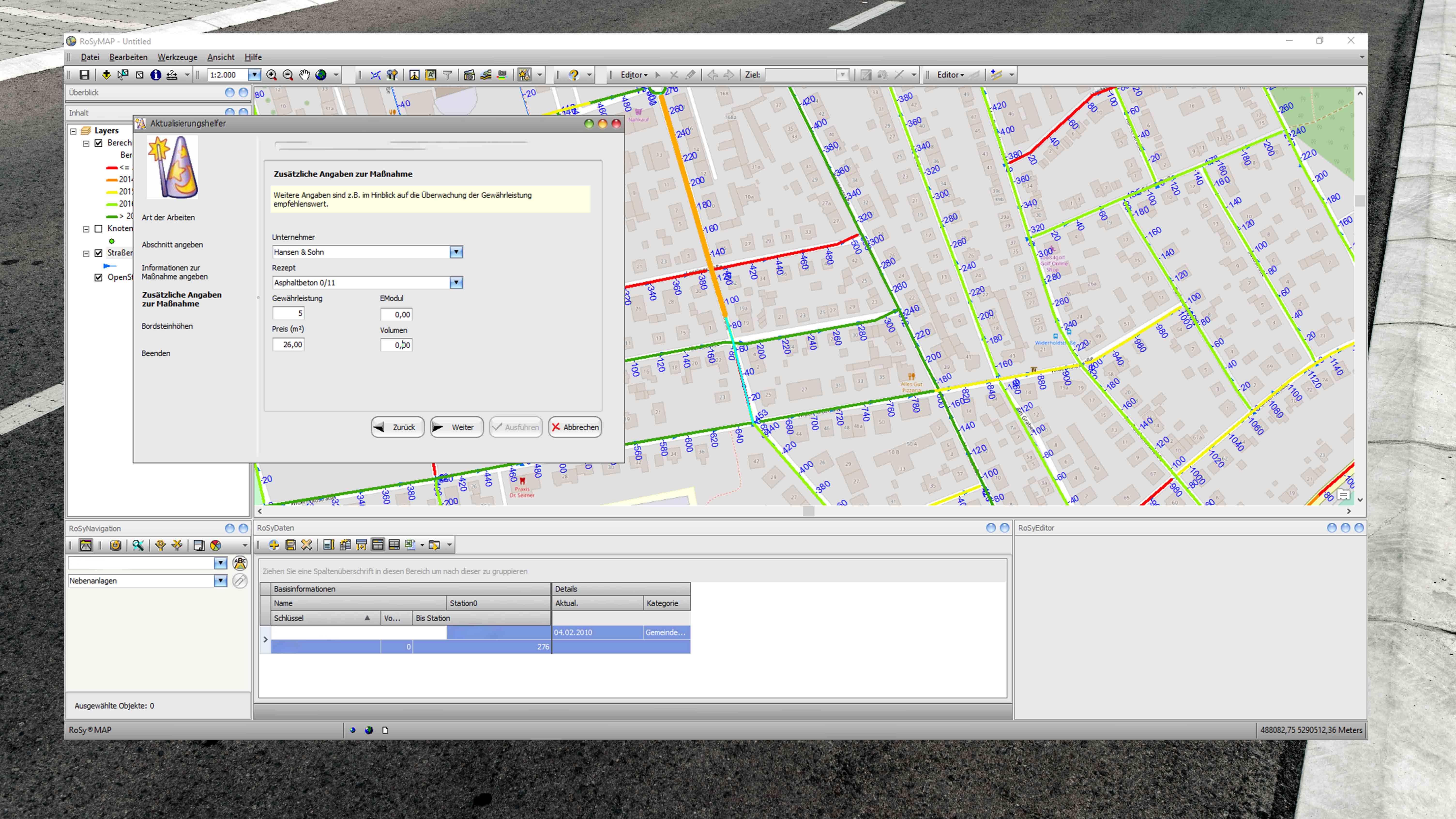Activate the pan hand tool

(304, 75)
